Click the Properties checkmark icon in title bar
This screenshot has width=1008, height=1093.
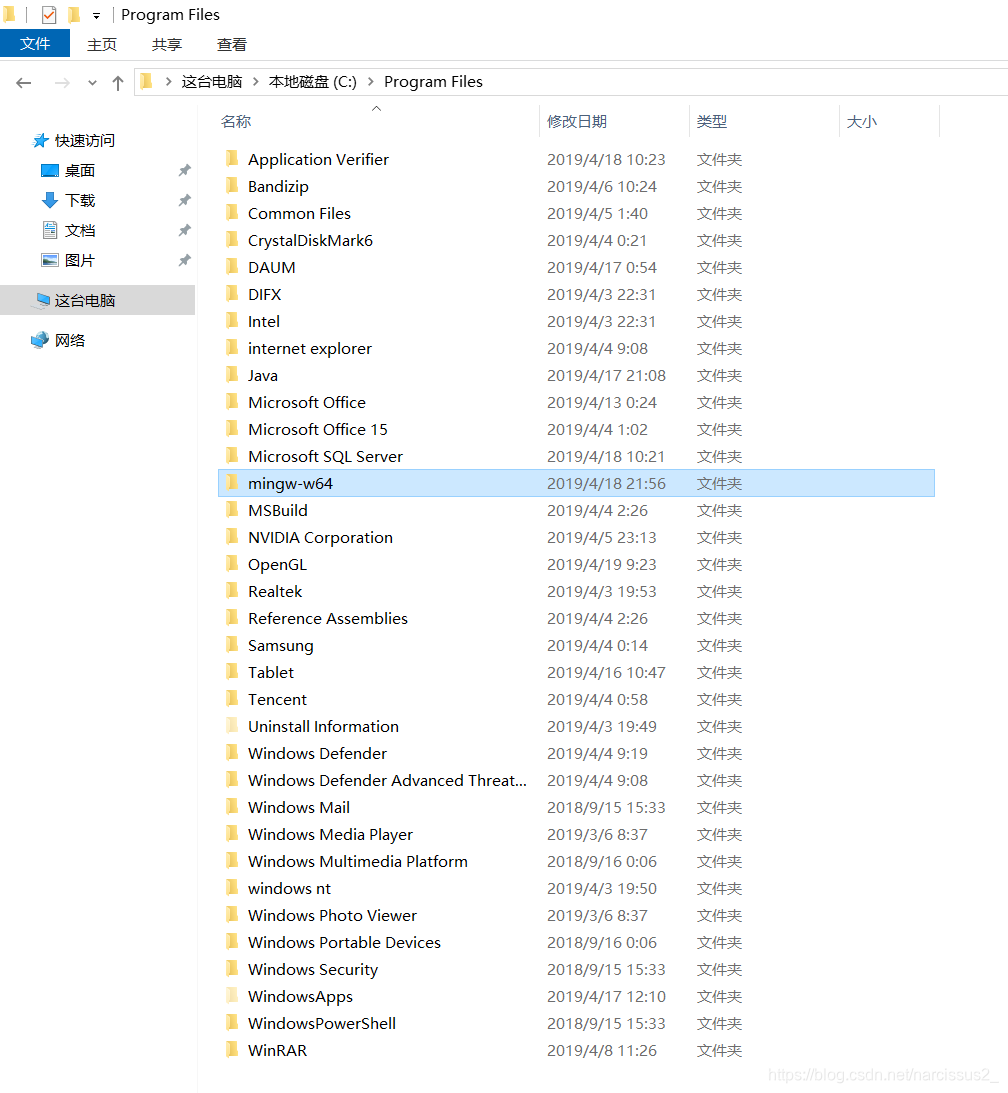tap(49, 15)
